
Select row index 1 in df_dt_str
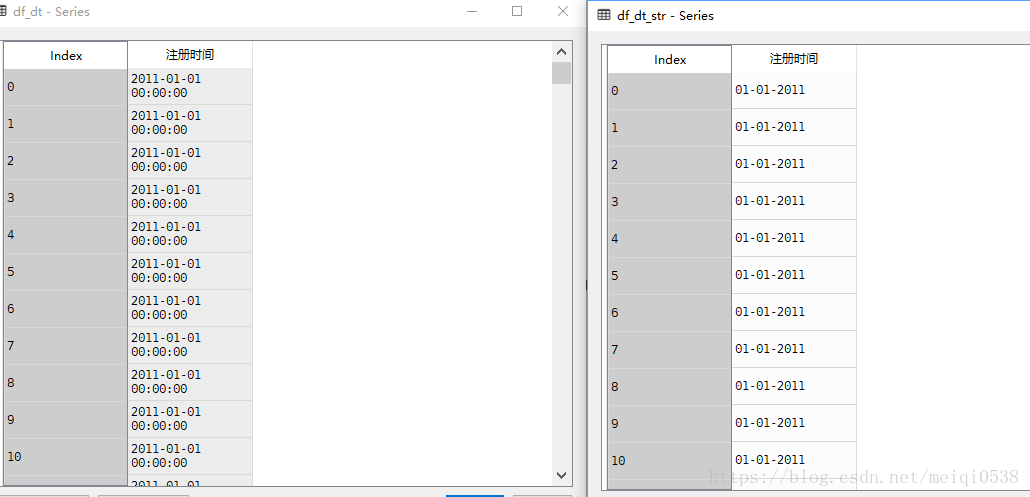click(x=670, y=127)
